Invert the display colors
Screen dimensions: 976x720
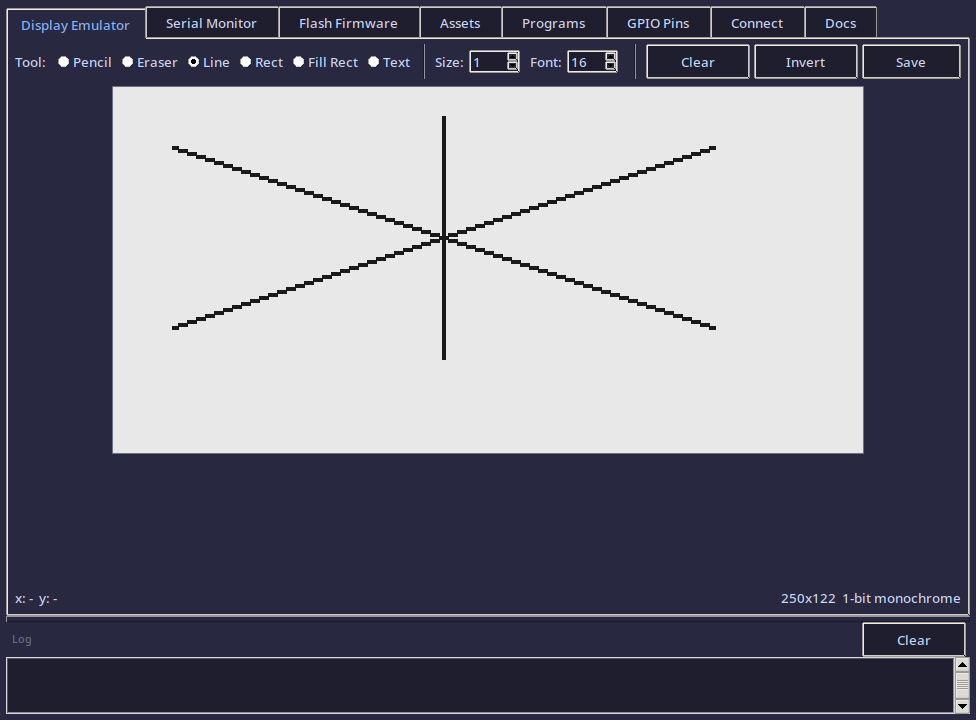click(805, 61)
